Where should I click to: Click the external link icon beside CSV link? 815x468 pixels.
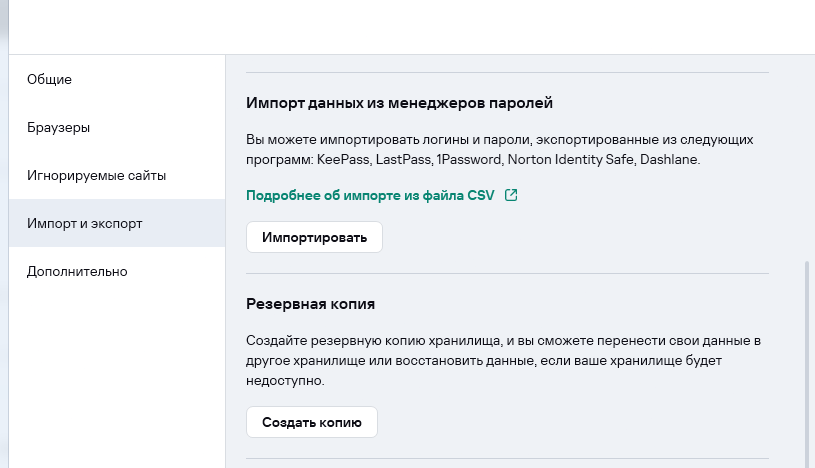click(x=511, y=195)
